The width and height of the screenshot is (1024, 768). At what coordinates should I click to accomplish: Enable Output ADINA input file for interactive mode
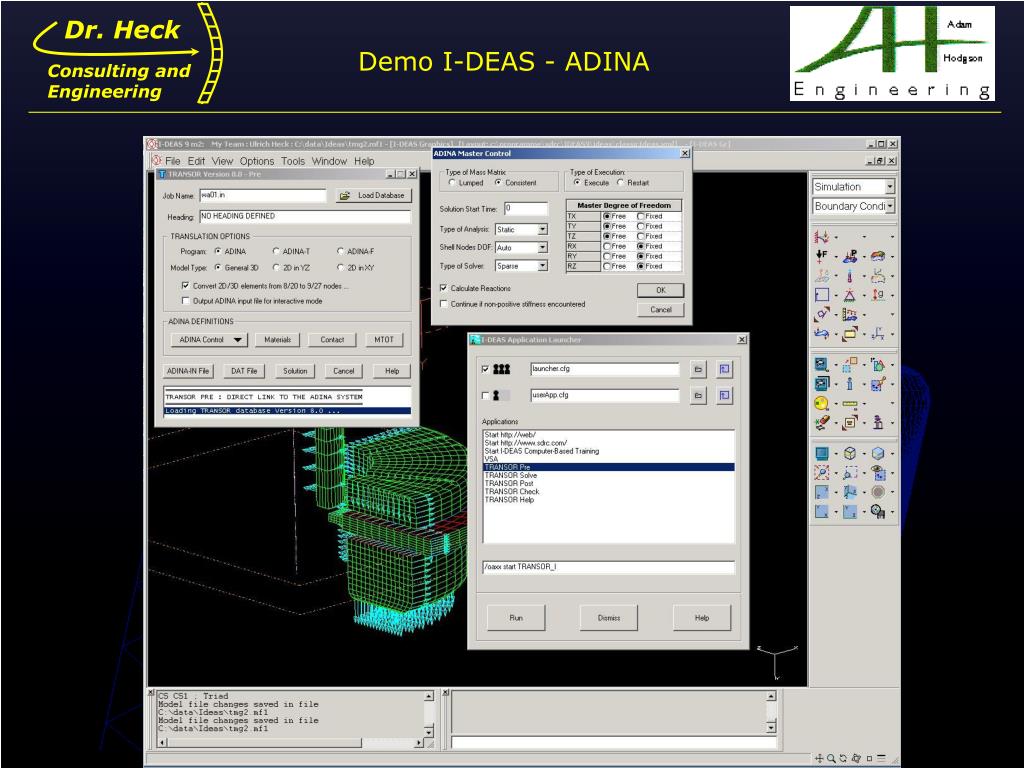point(185,301)
